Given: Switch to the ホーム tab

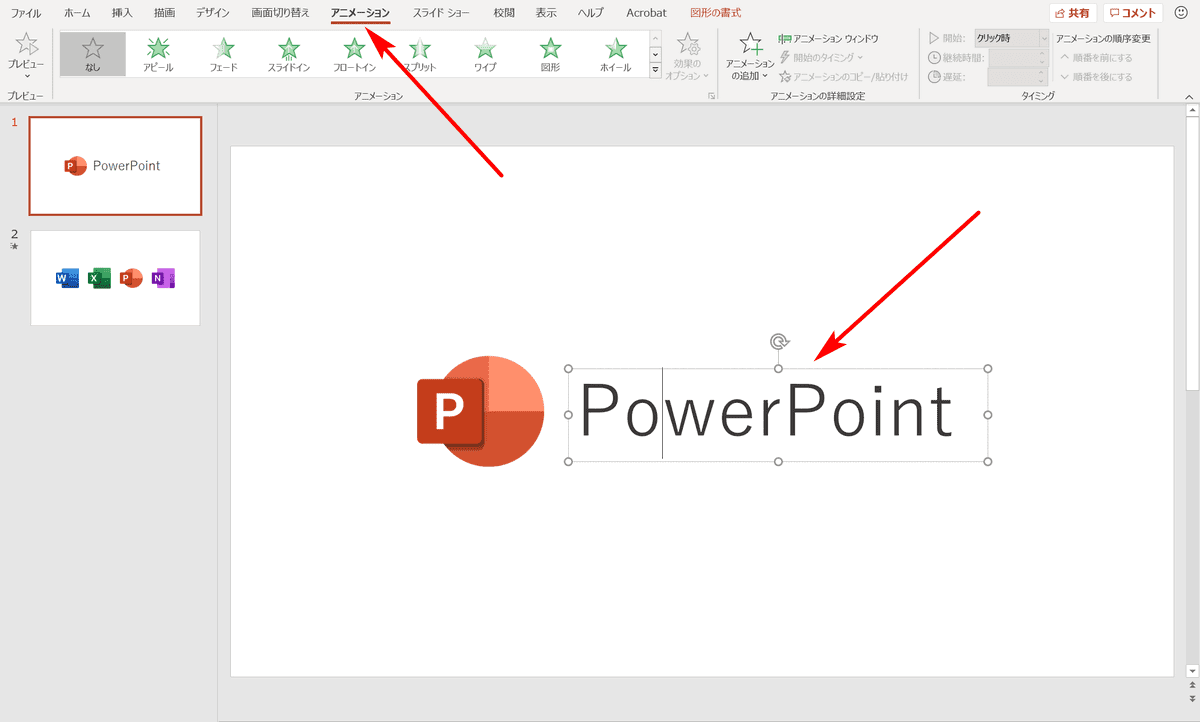Looking at the screenshot, I should pos(77,13).
